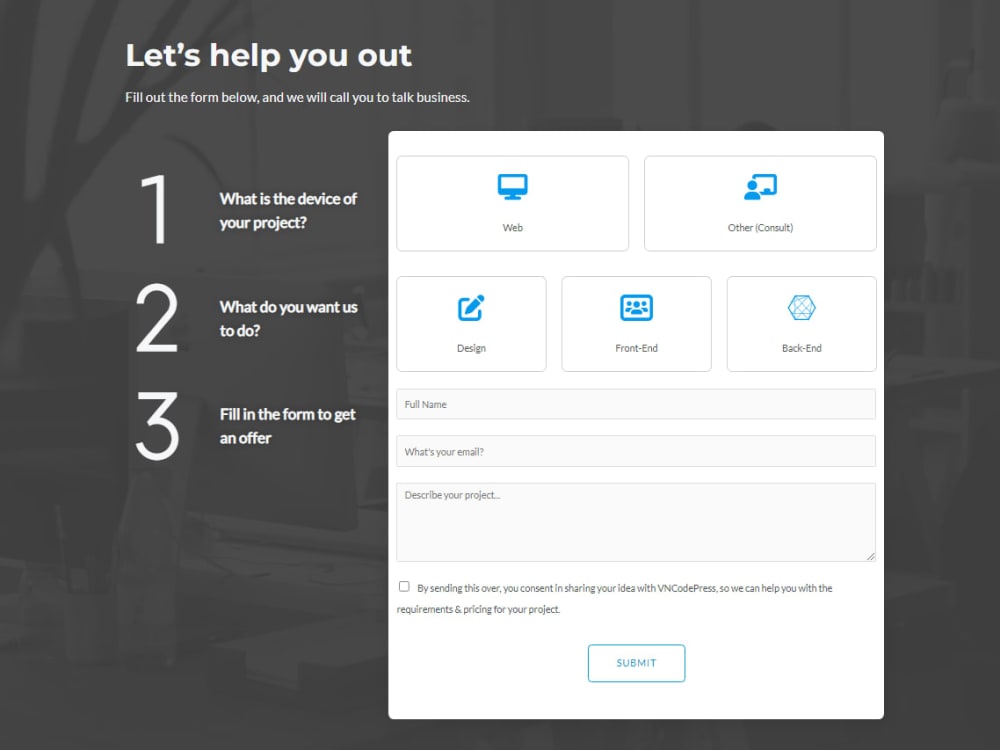Click the Other (Consult) label

pos(760,228)
